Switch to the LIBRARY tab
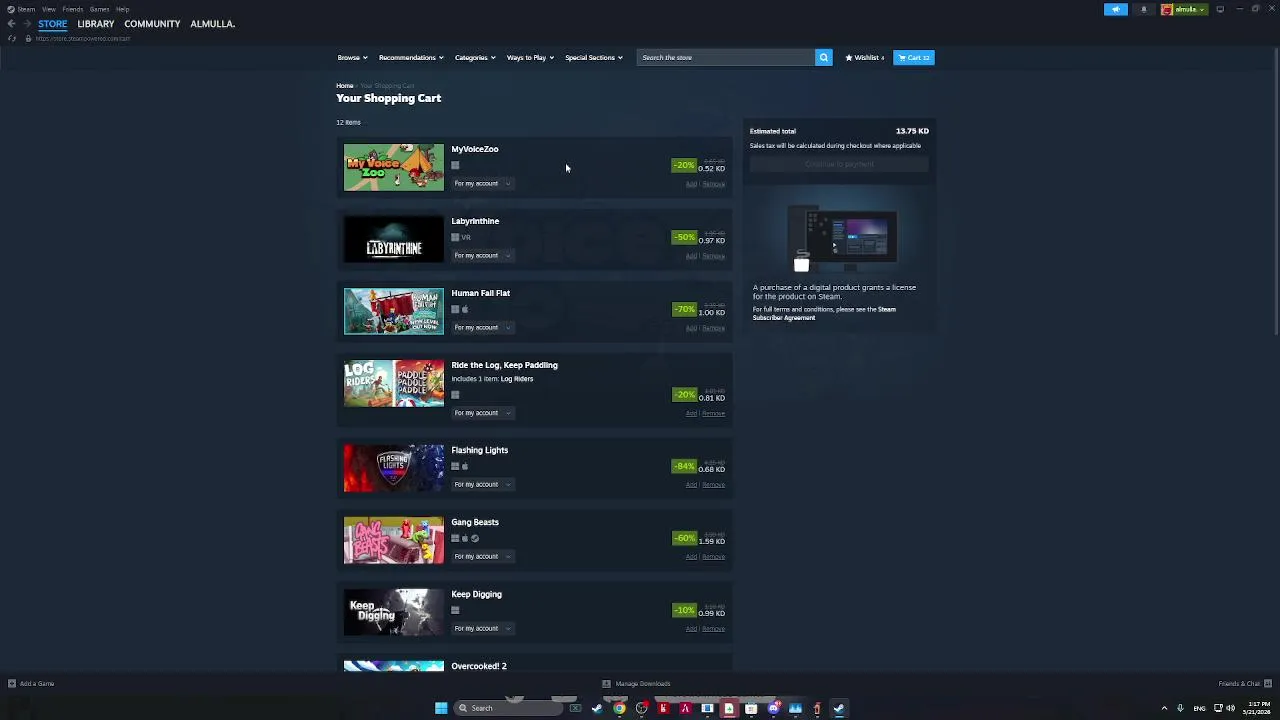 click(x=96, y=24)
